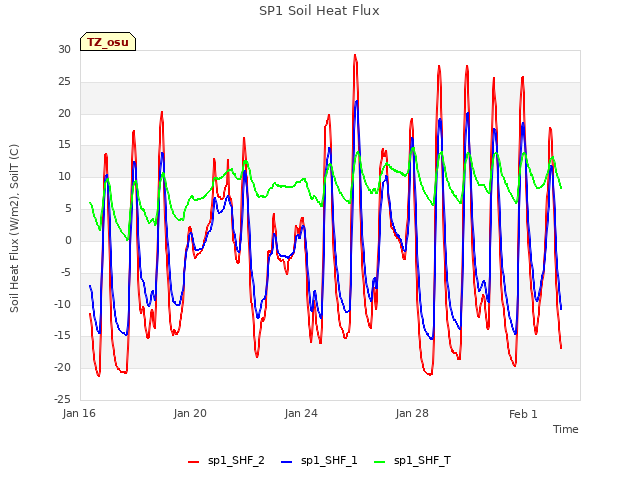Click the blue sp1_SHF_1 legend swatch

(x=287, y=462)
